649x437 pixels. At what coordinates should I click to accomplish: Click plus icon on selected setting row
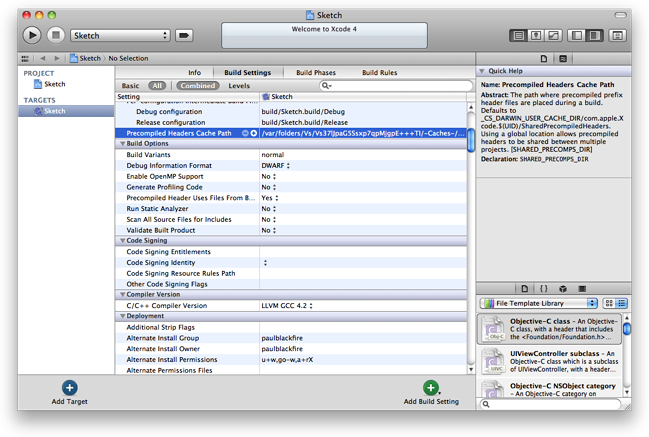pyautogui.click(x=254, y=133)
